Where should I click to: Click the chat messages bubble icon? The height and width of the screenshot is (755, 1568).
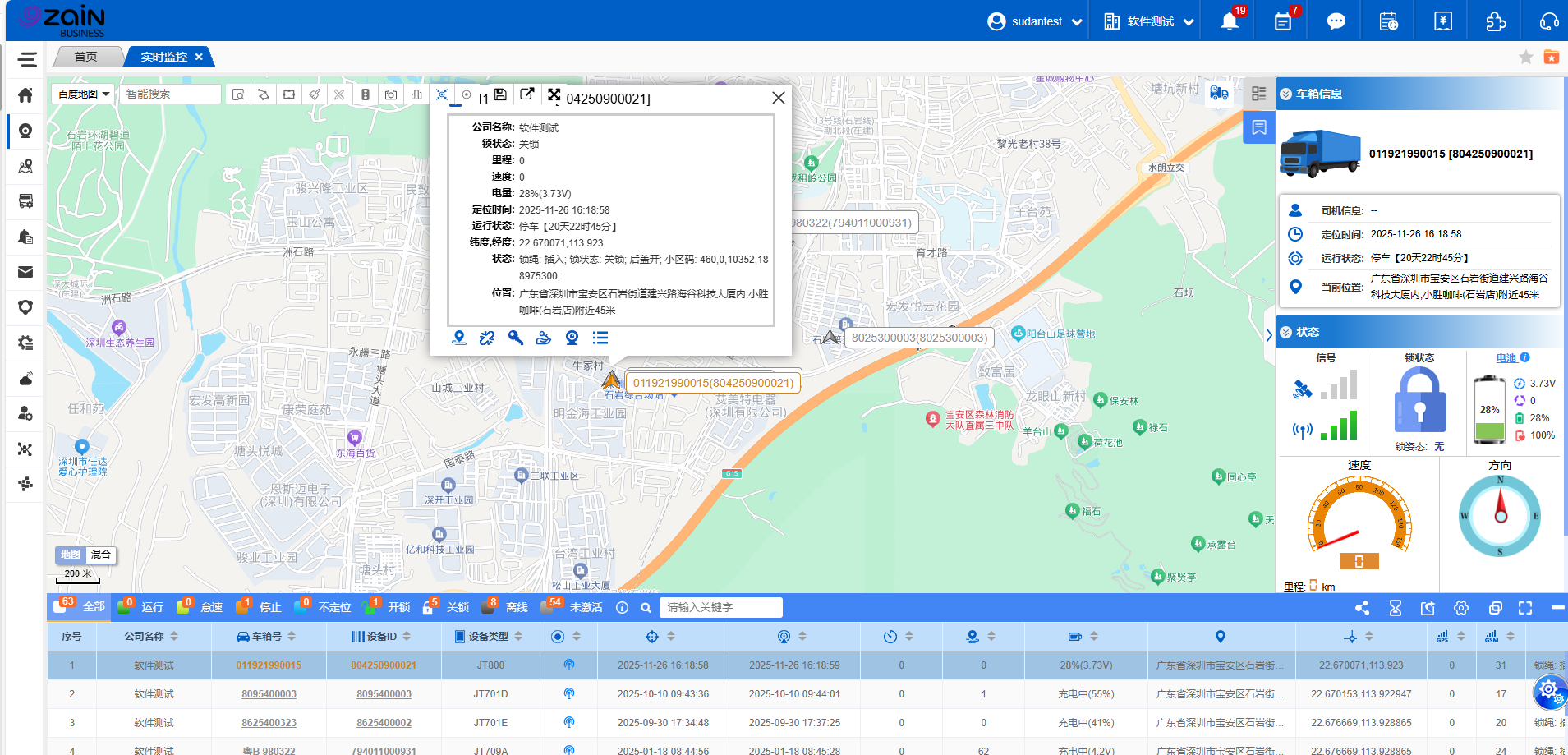[x=1336, y=21]
